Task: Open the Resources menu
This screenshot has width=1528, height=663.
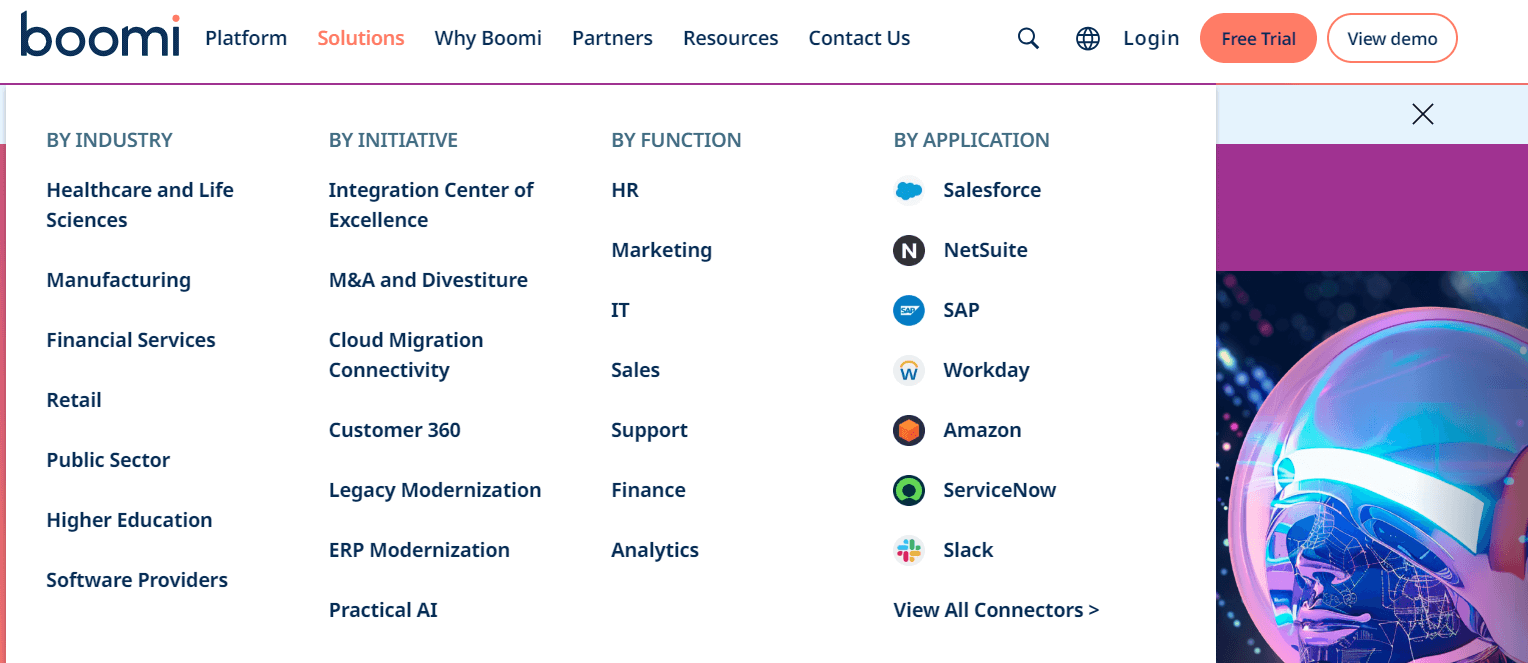Action: tap(731, 38)
